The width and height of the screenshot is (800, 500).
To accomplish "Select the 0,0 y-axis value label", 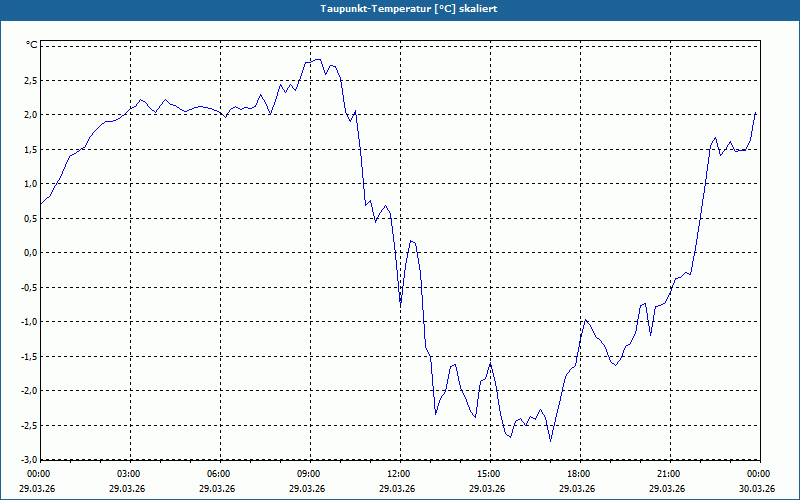I will [x=30, y=253].
